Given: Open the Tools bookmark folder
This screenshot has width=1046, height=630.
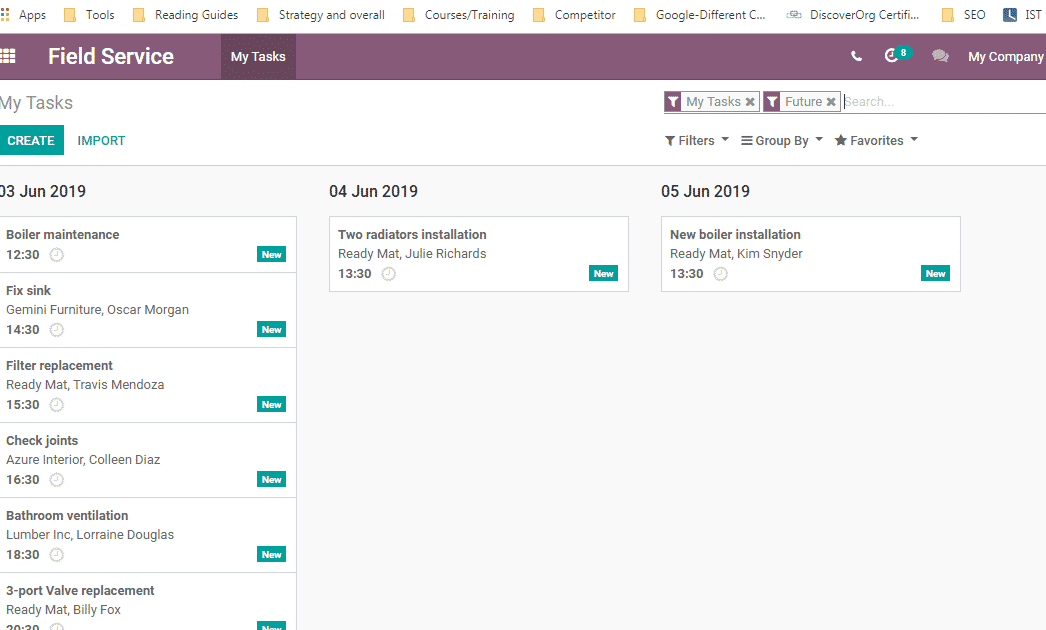Looking at the screenshot, I should pos(89,15).
